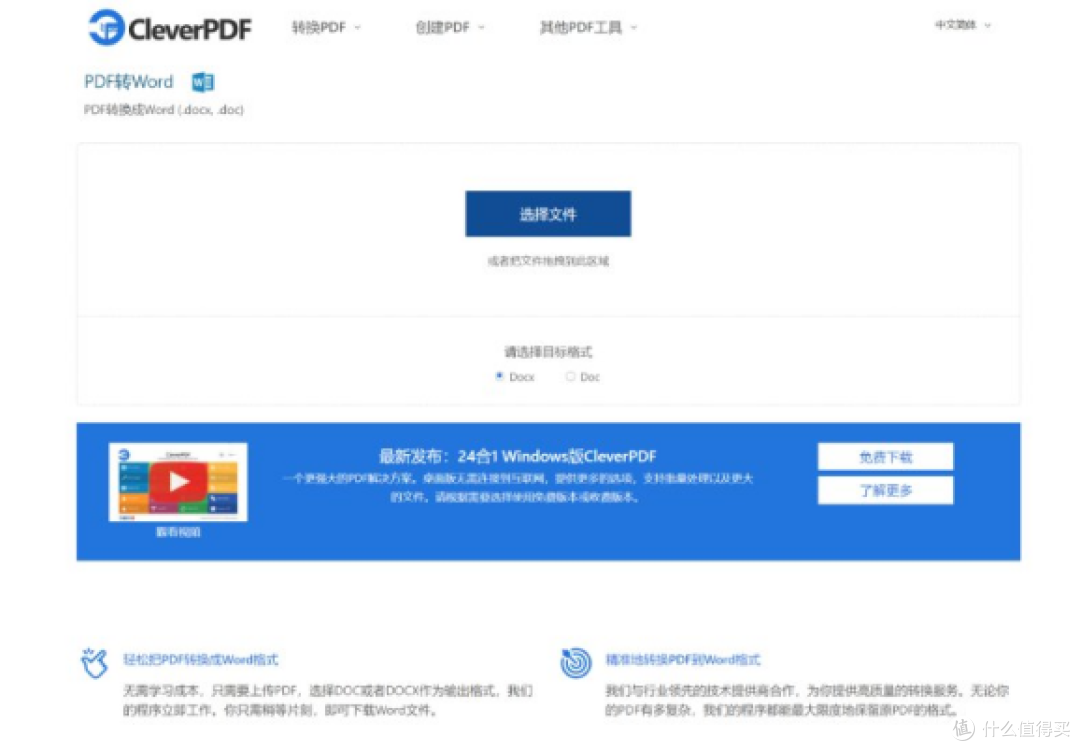The image size is (1080, 751).
Task: Click the CleverPDF logo
Action: (x=170, y=28)
